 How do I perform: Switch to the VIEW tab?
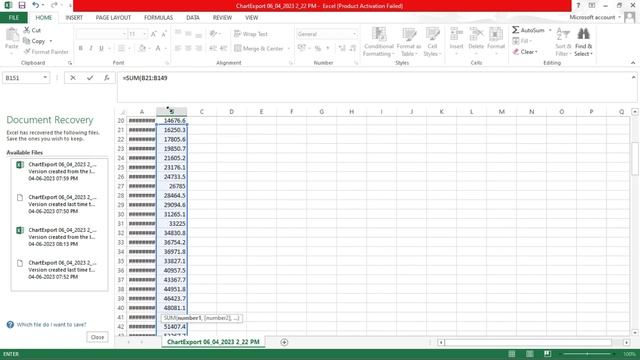251,18
